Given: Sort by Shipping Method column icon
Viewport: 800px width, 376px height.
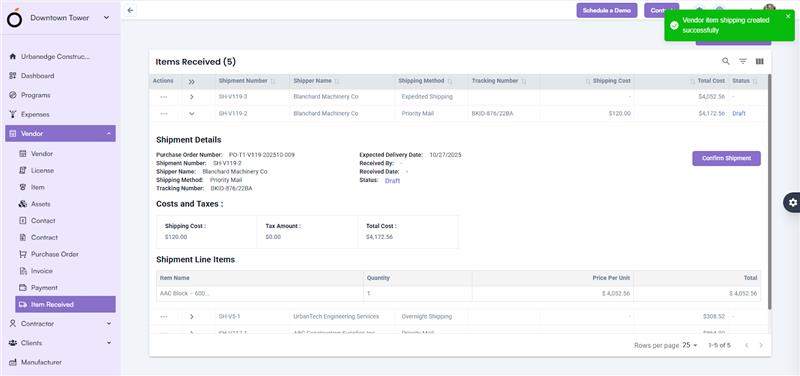Looking at the screenshot, I should [x=449, y=82].
